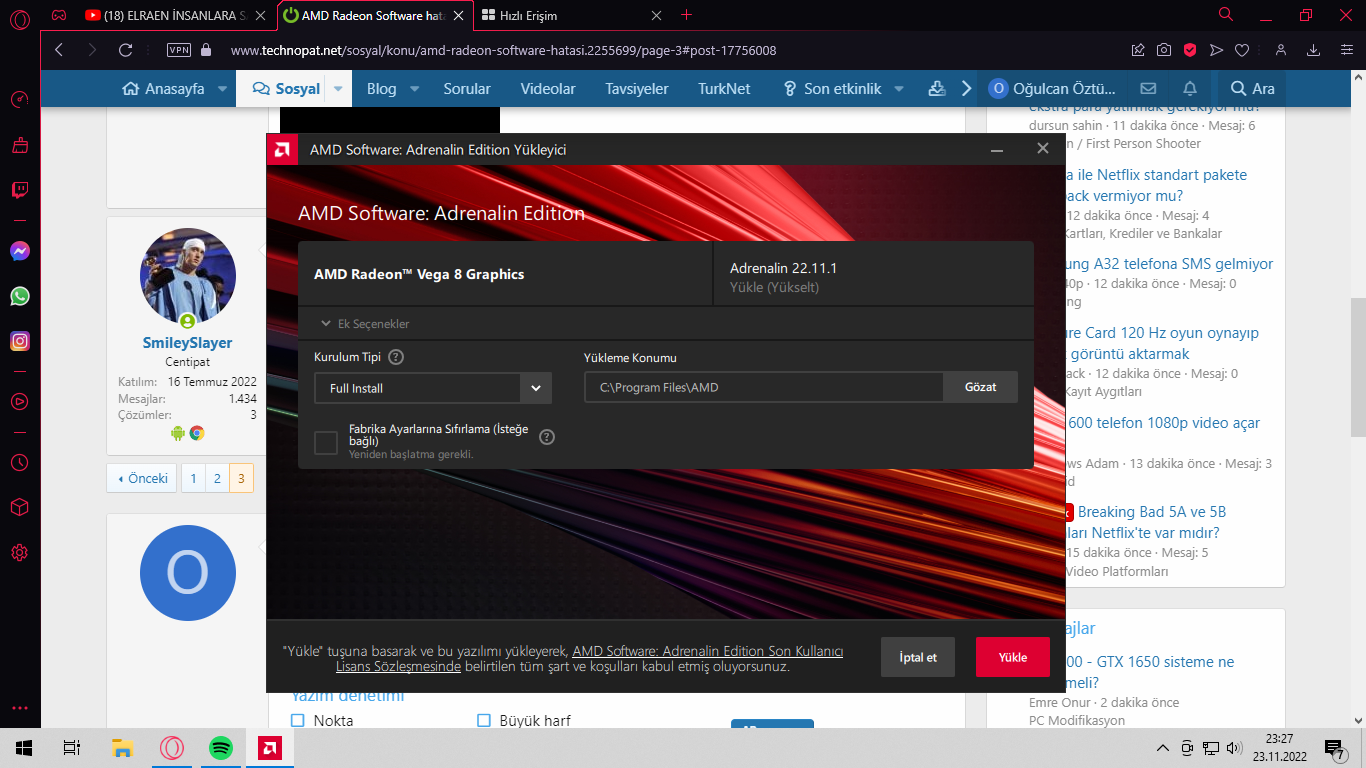The width and height of the screenshot is (1366, 768).
Task: Open the Player icon in Opera sidebar
Action: click(x=20, y=402)
